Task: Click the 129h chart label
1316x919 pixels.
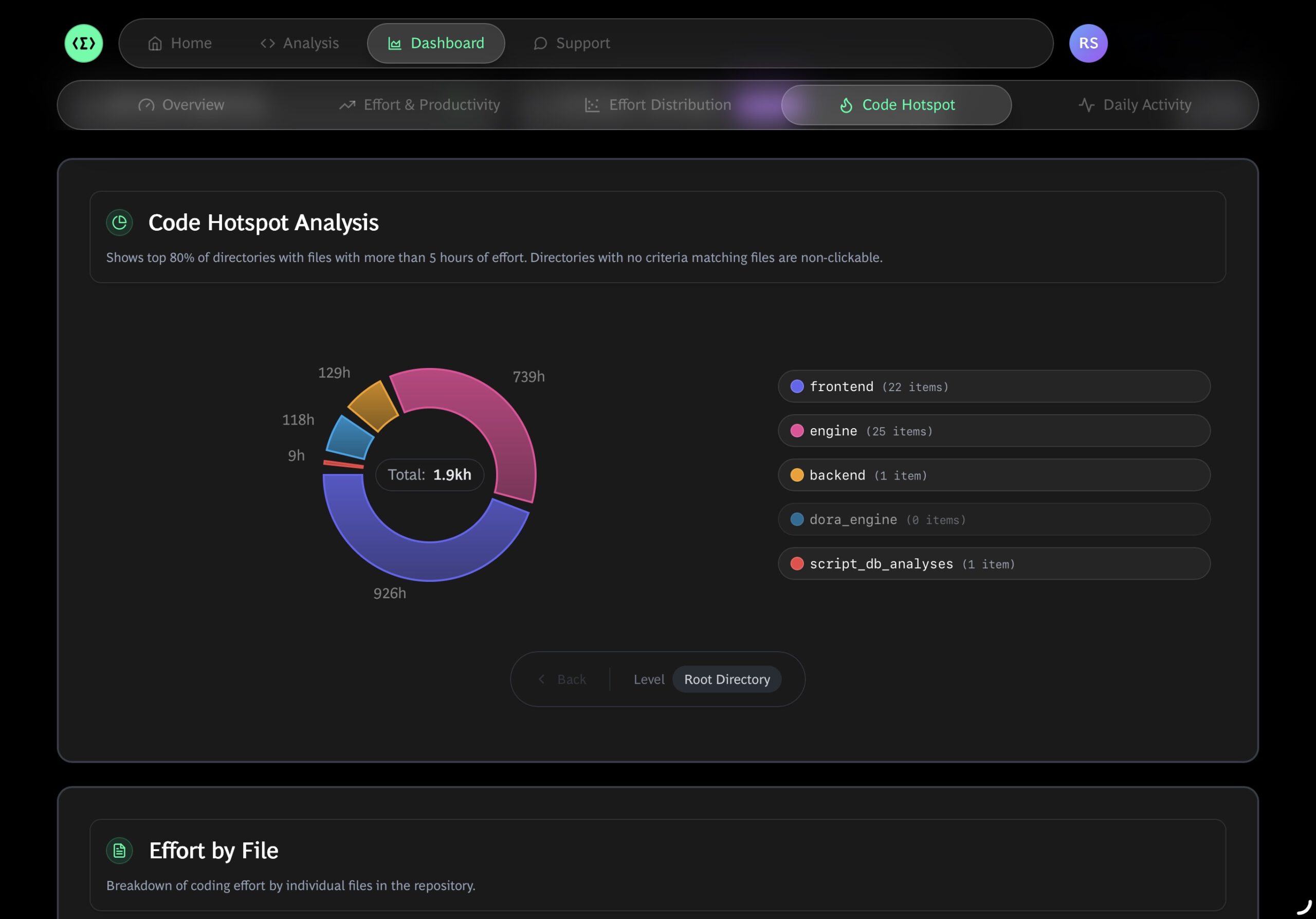Action: (334, 373)
